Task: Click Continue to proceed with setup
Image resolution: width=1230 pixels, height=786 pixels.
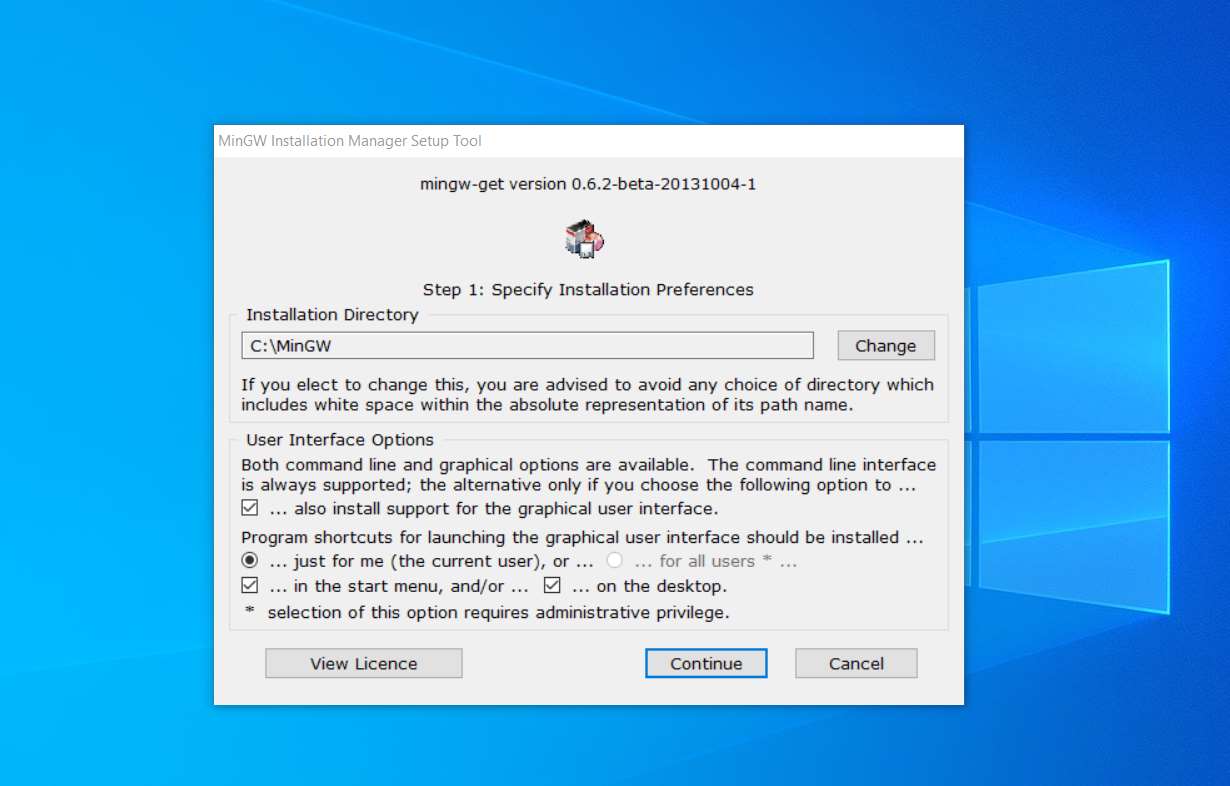Action: [706, 663]
